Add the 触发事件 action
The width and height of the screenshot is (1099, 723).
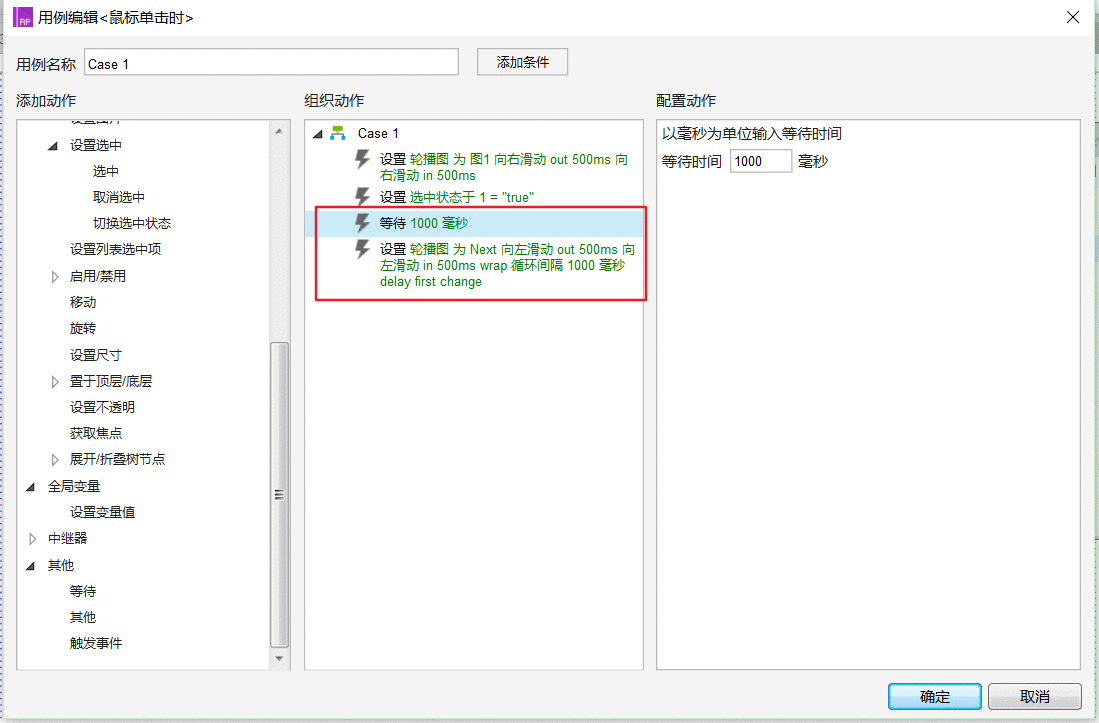(x=96, y=643)
